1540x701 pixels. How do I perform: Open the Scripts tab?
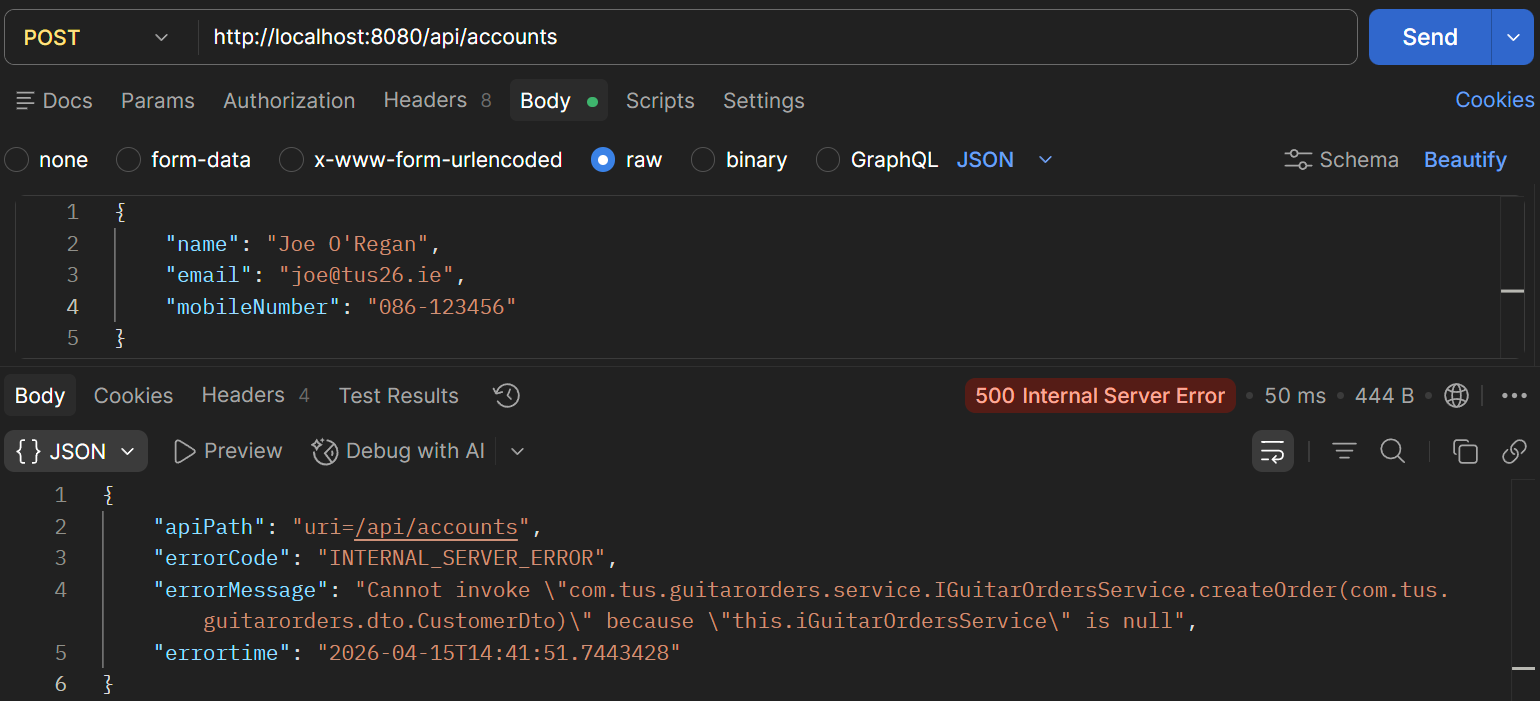coord(660,101)
